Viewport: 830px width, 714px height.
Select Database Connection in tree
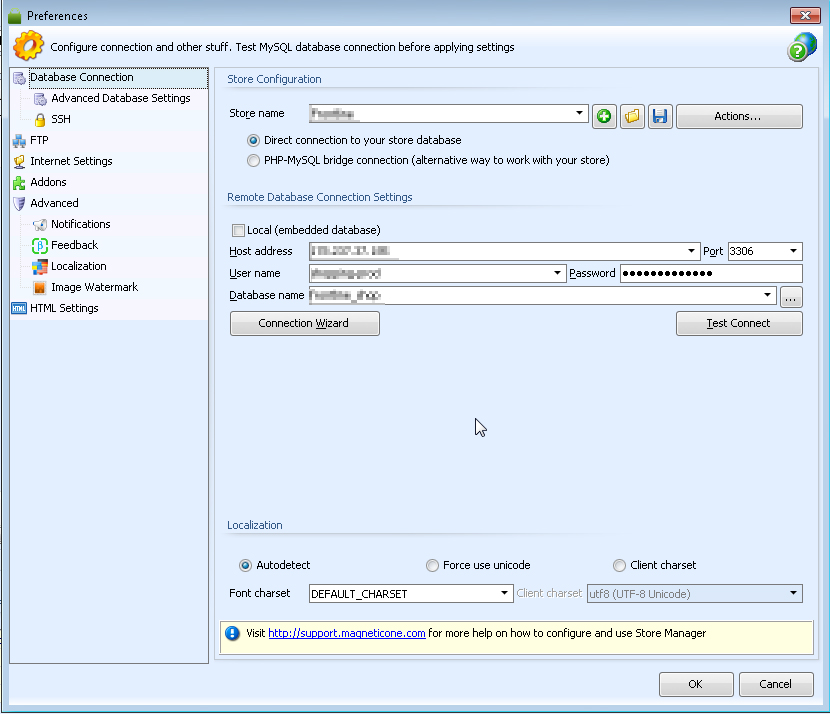click(82, 77)
